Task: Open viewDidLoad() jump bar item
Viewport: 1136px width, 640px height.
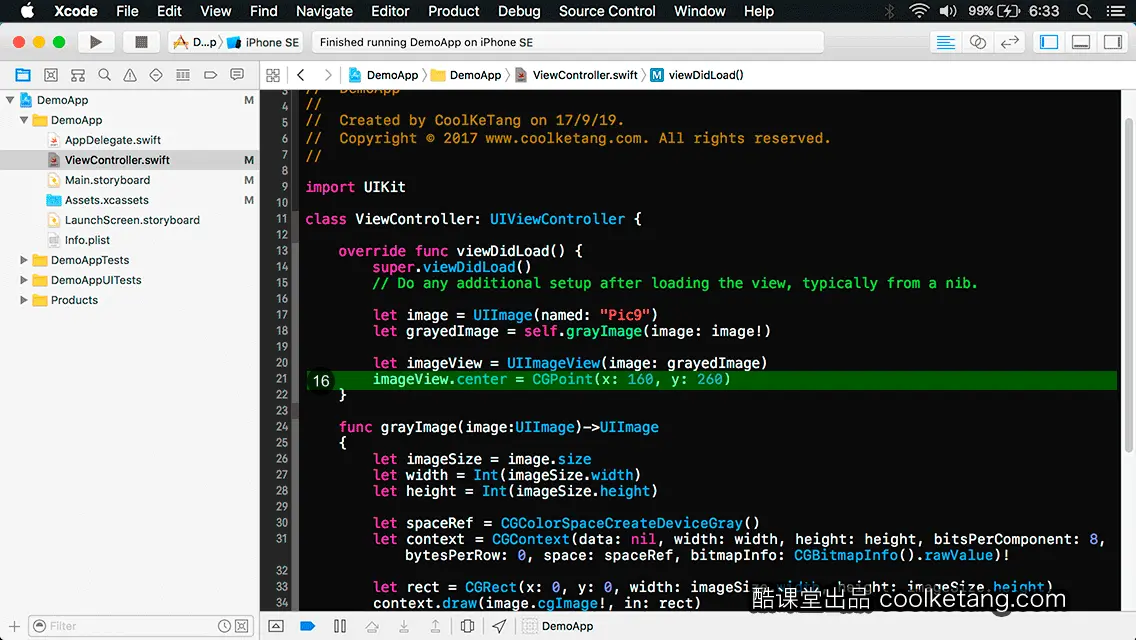Action: click(697, 75)
